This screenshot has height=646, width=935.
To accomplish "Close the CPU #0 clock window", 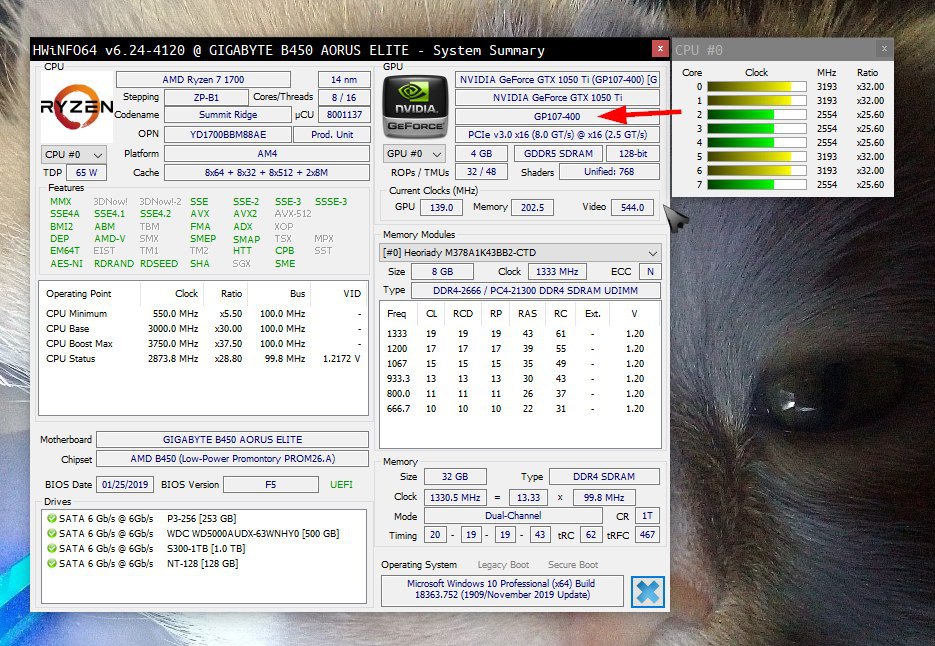I will (x=884, y=49).
